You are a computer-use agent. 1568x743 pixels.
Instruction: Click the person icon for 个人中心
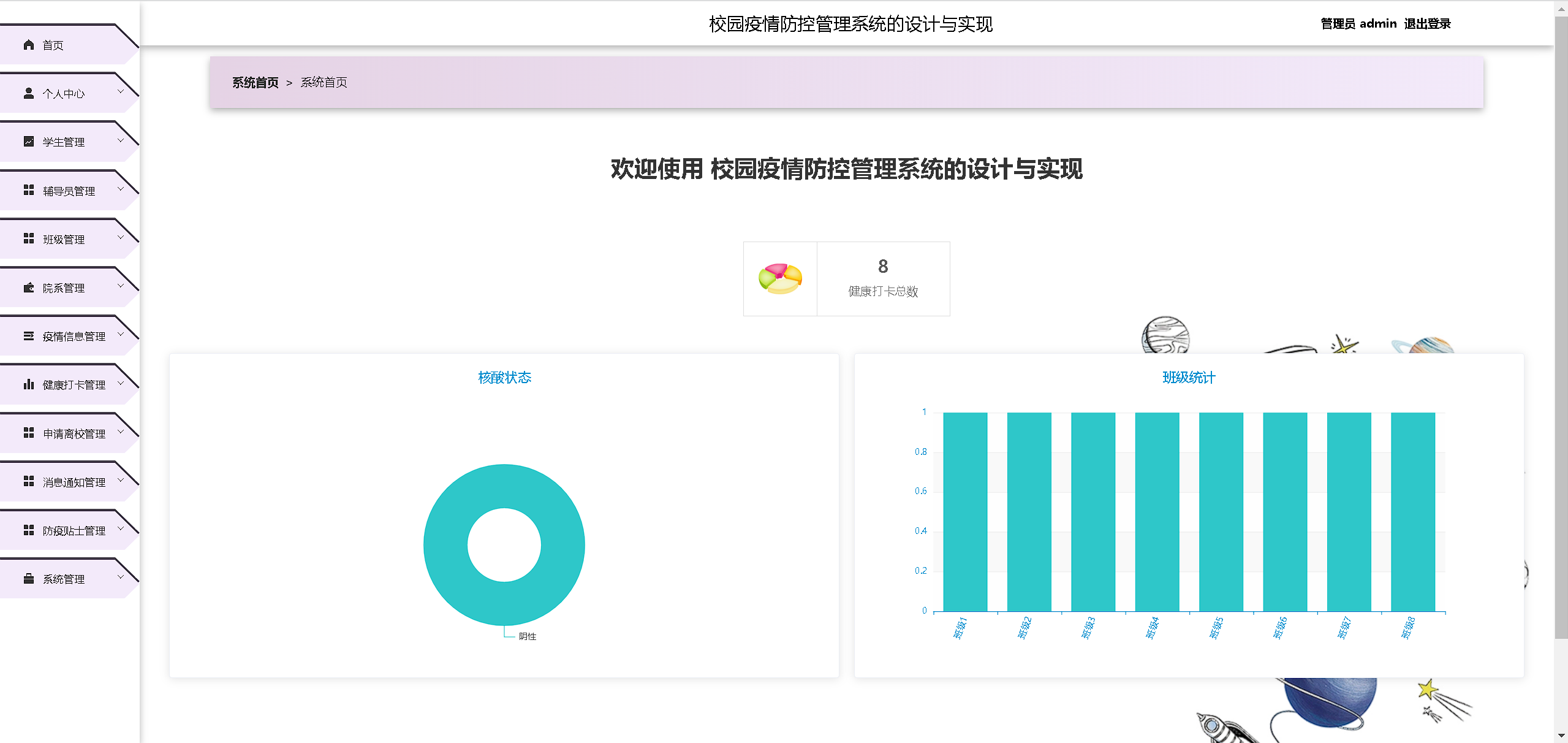(28, 93)
